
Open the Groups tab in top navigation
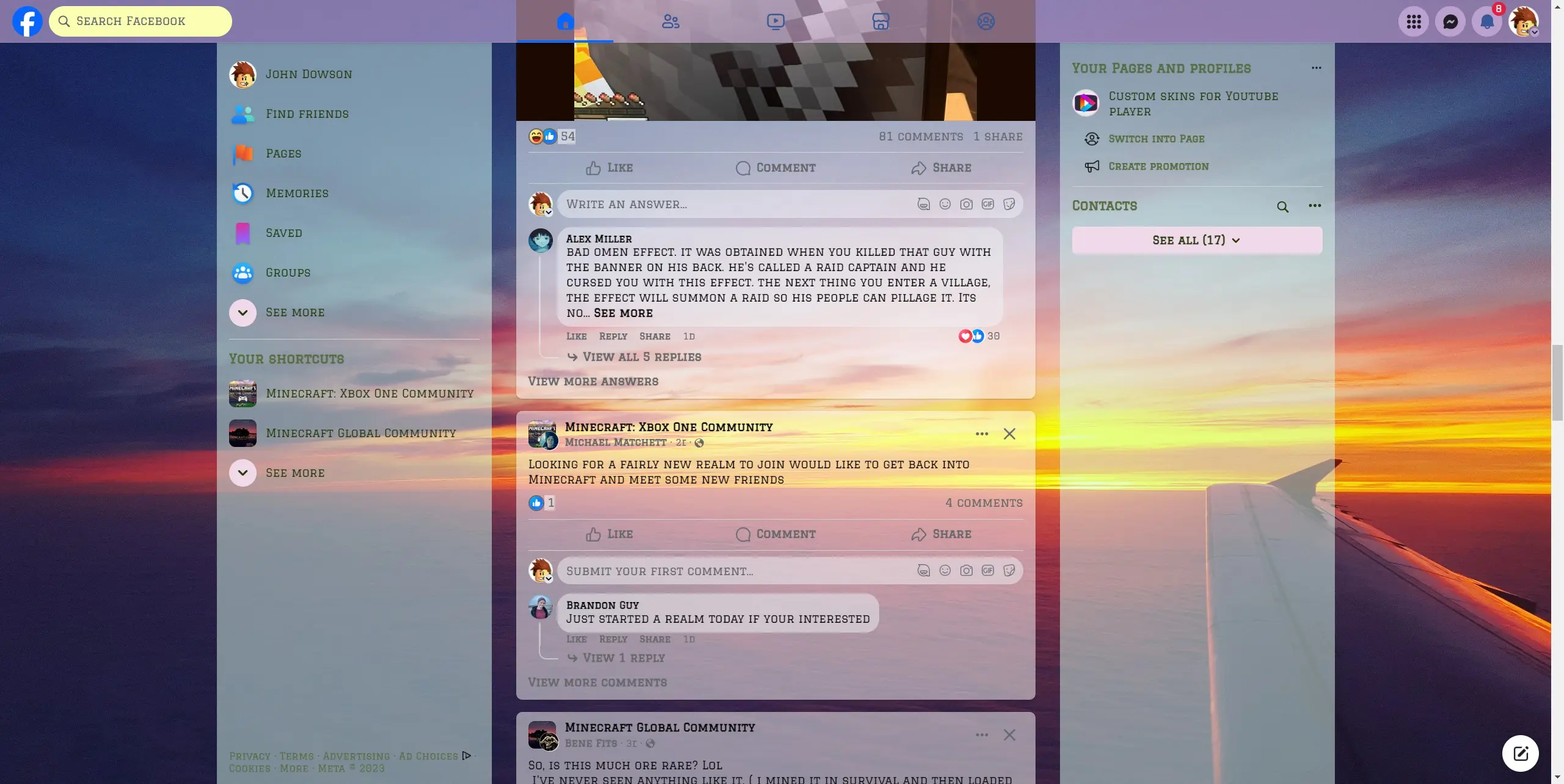tap(985, 21)
